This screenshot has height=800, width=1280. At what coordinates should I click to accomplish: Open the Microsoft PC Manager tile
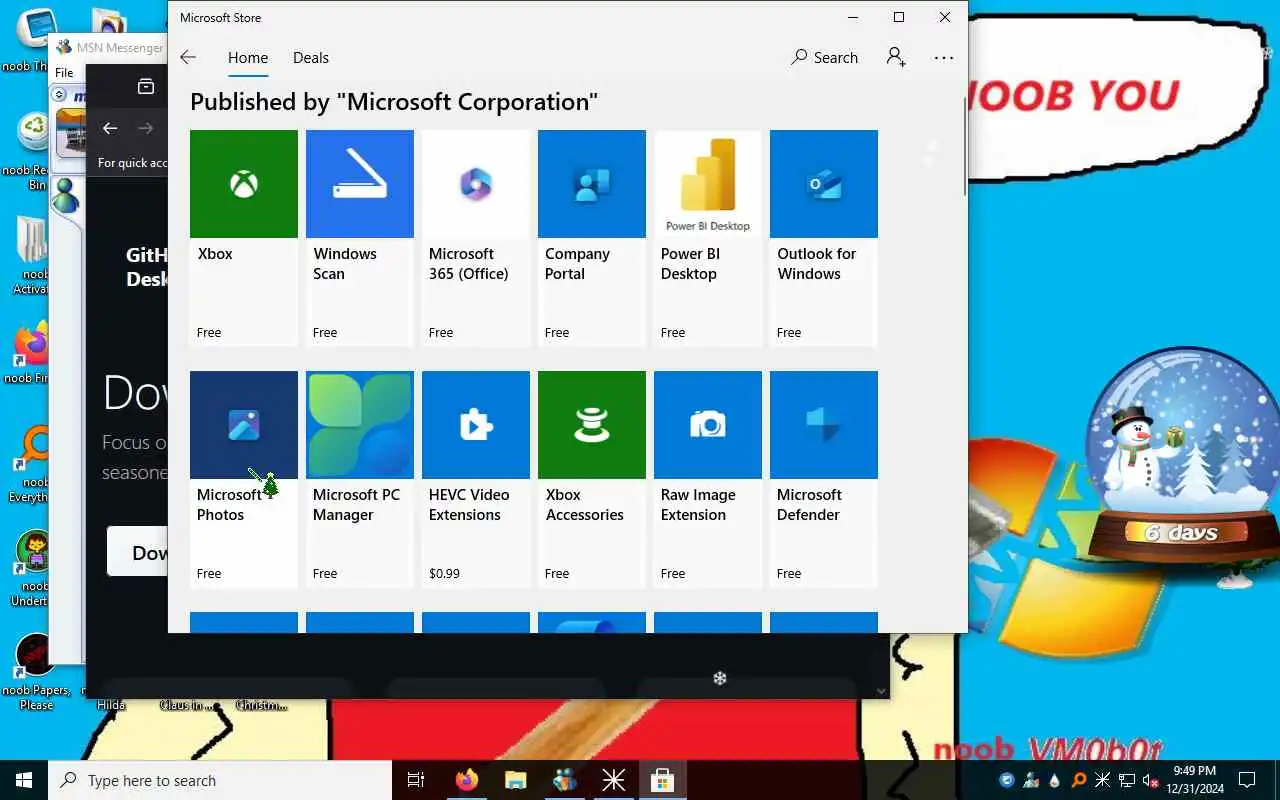coord(360,479)
